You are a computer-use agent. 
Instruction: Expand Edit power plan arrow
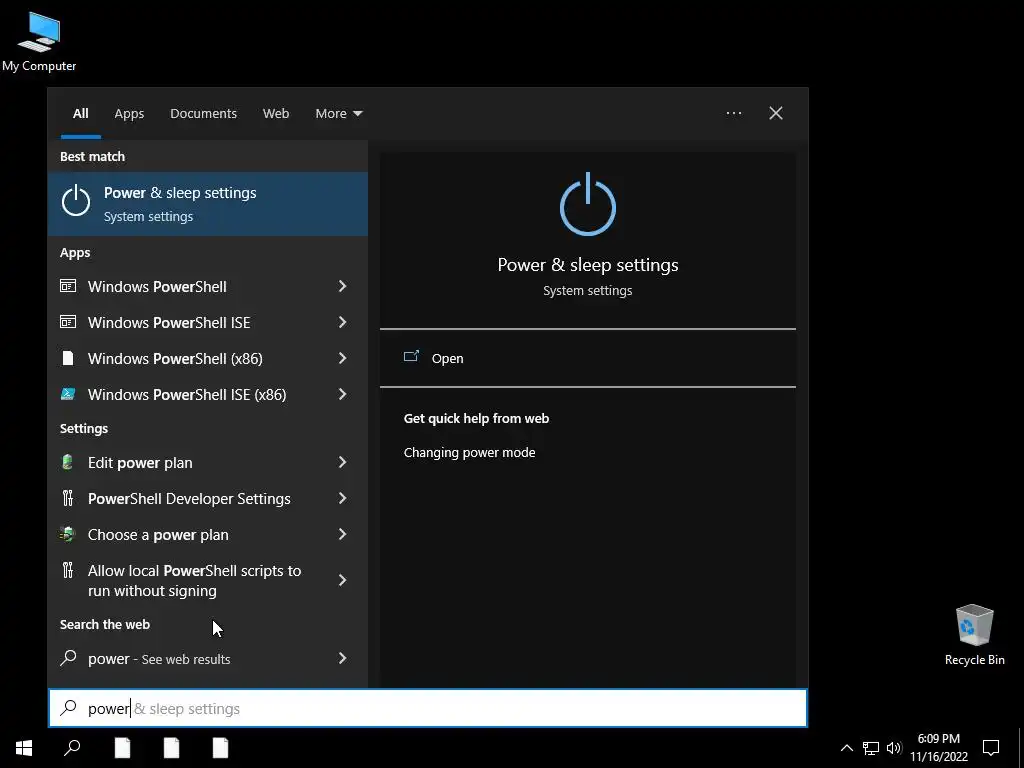[342, 462]
